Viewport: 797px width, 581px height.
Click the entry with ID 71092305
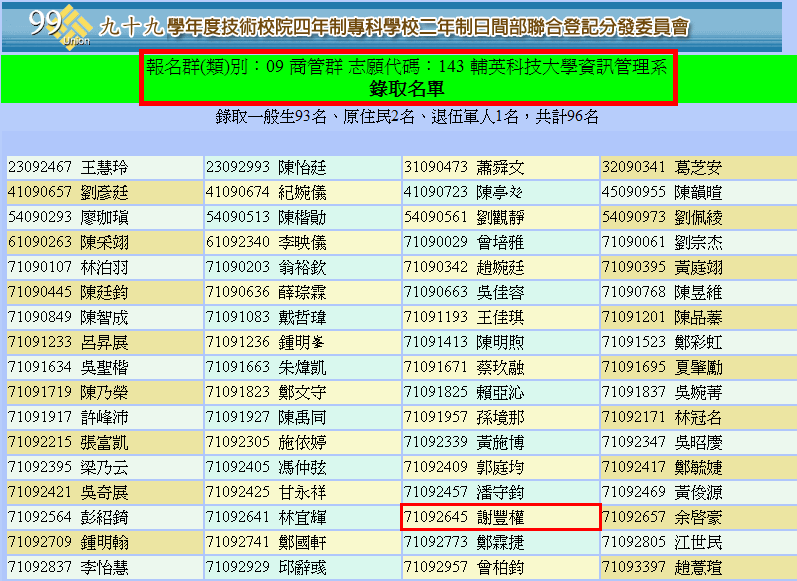tap(302, 442)
